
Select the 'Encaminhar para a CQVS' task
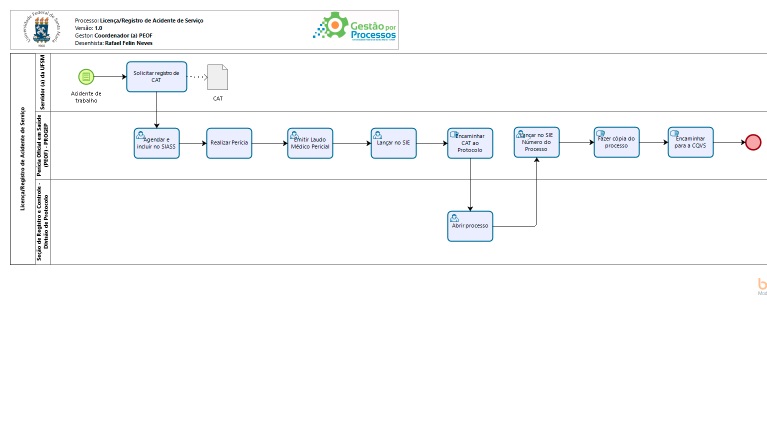690,142
